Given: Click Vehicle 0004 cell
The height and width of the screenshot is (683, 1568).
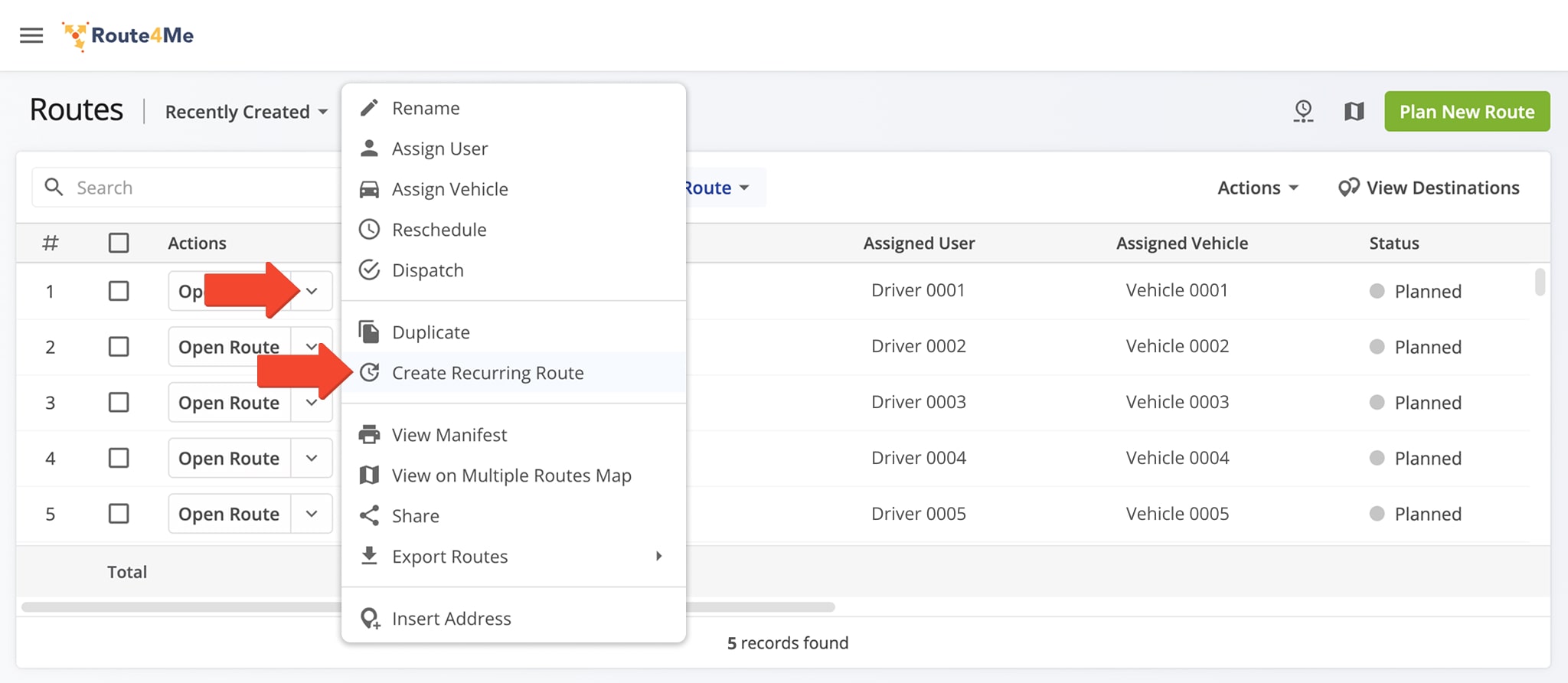Looking at the screenshot, I should pyautogui.click(x=1178, y=458).
